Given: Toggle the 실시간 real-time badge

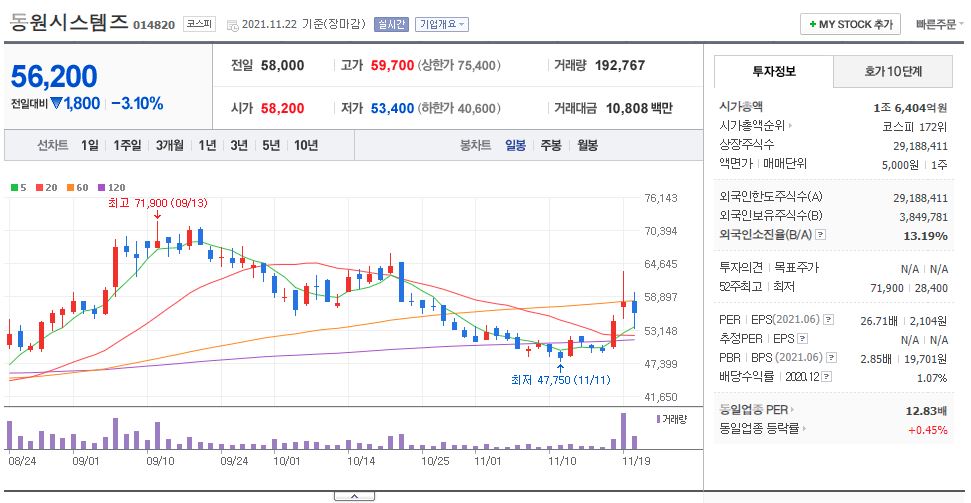Looking at the screenshot, I should pos(391,24).
